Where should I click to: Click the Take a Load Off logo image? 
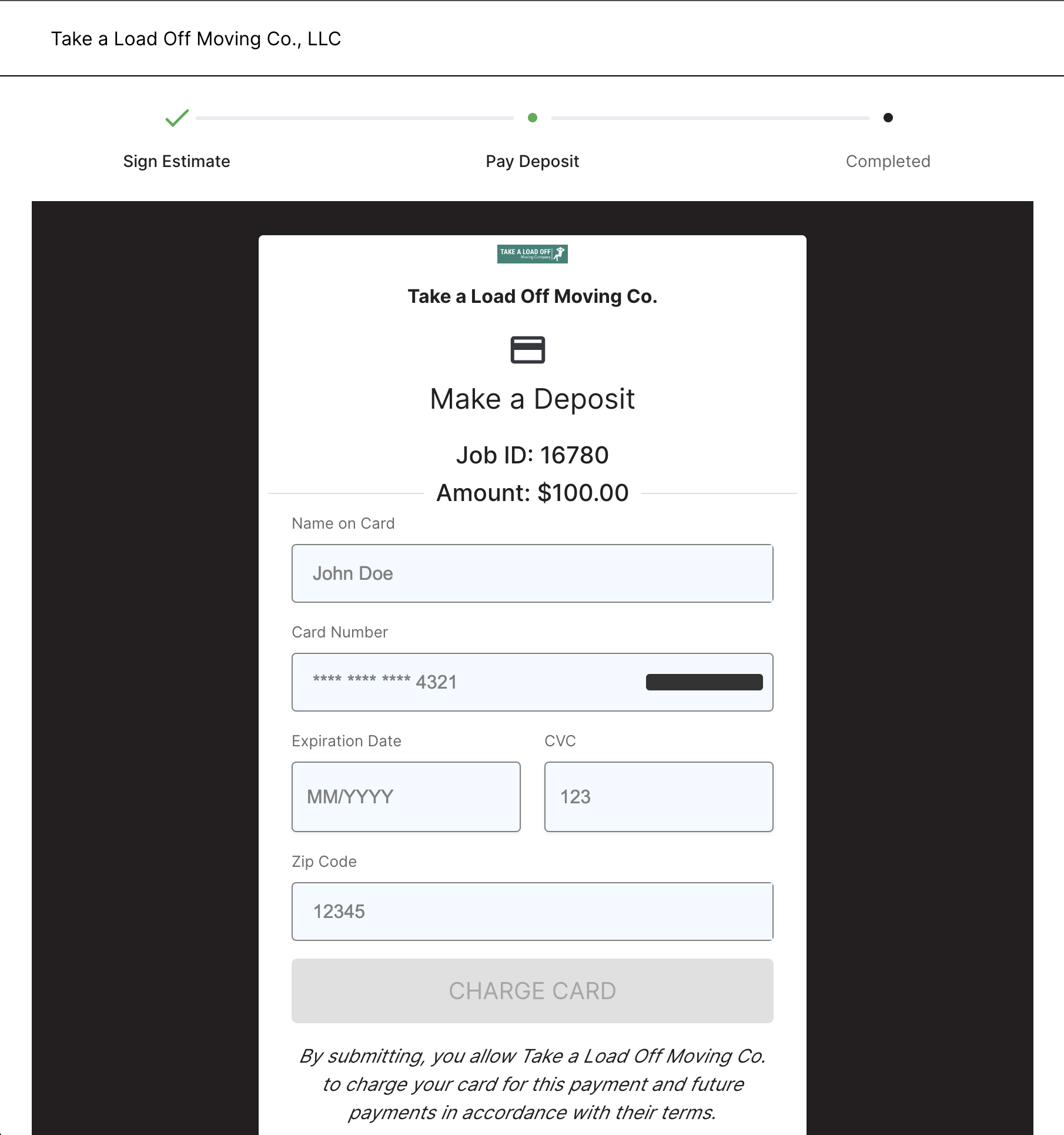[532, 254]
